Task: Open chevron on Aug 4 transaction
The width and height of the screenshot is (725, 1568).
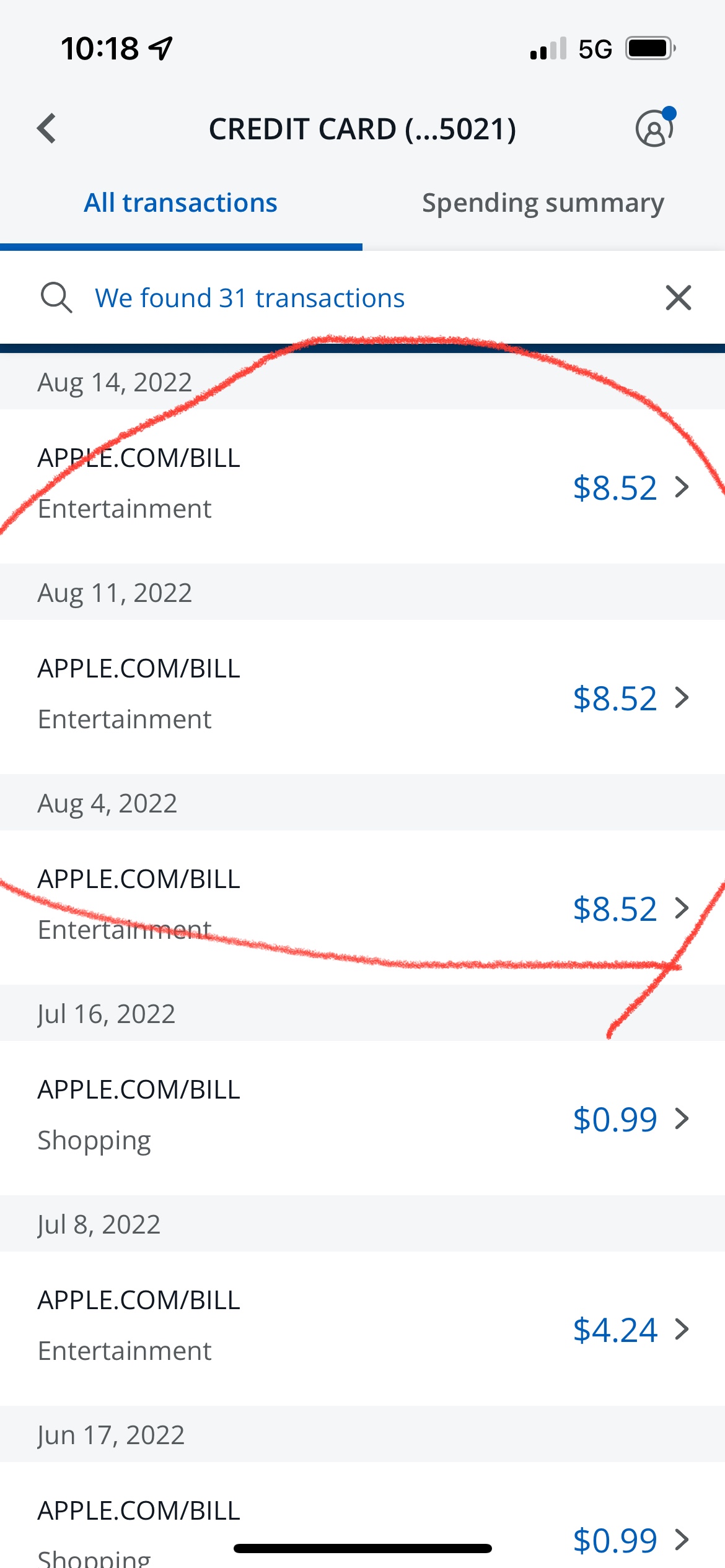Action: [x=682, y=908]
